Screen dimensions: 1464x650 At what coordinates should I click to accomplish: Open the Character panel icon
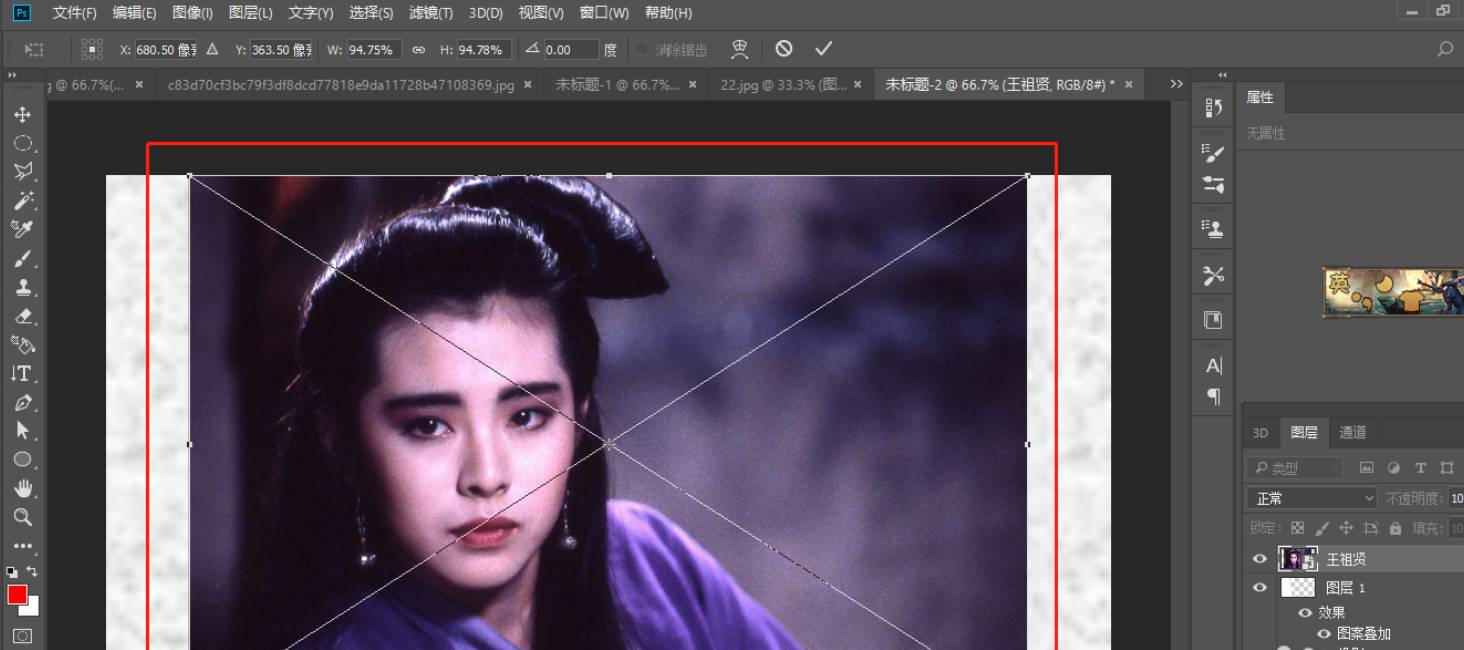pyautogui.click(x=1214, y=366)
